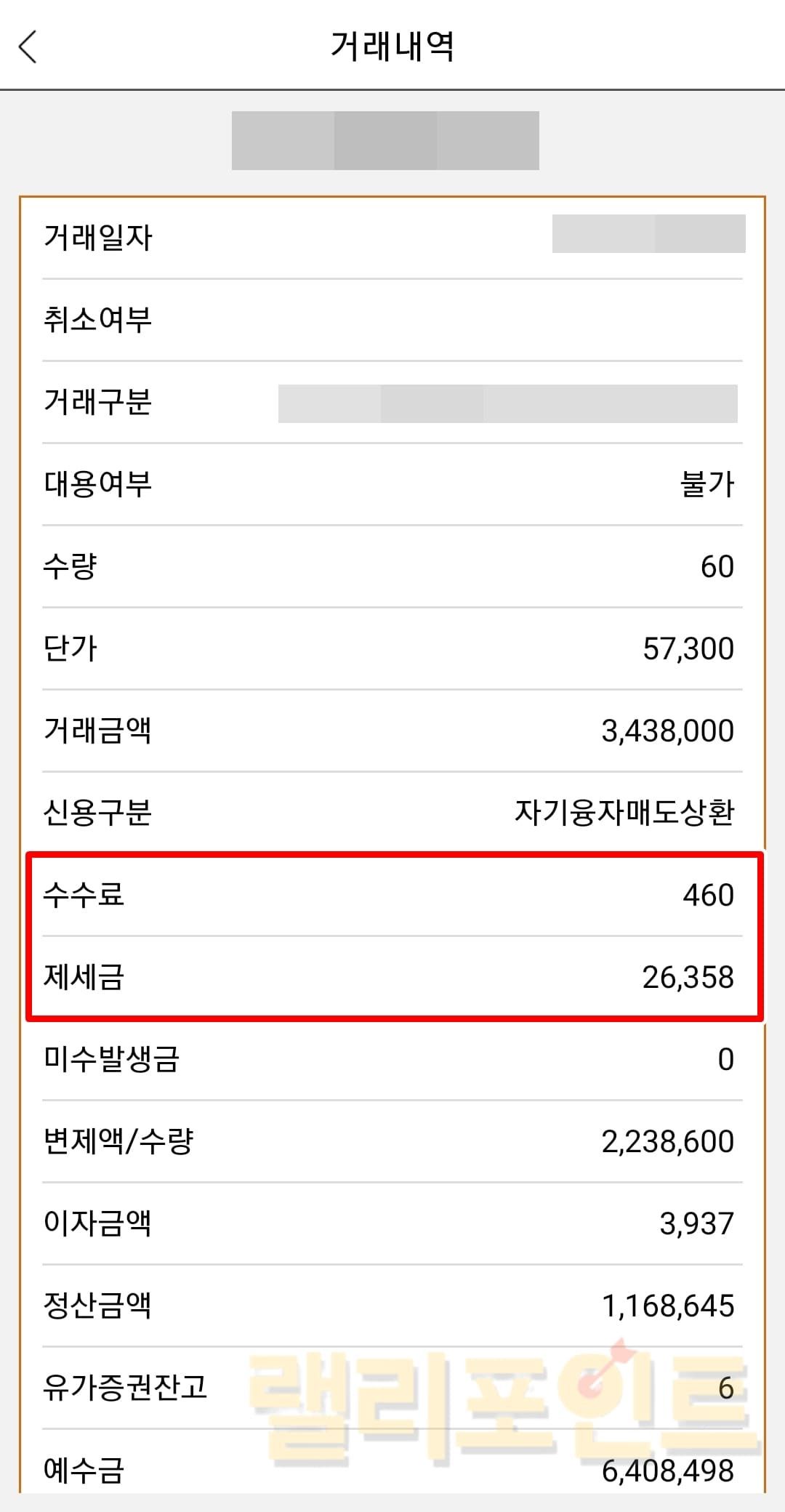The image size is (785, 1512).
Task: Select the 수수료 value 460
Action: (708, 895)
